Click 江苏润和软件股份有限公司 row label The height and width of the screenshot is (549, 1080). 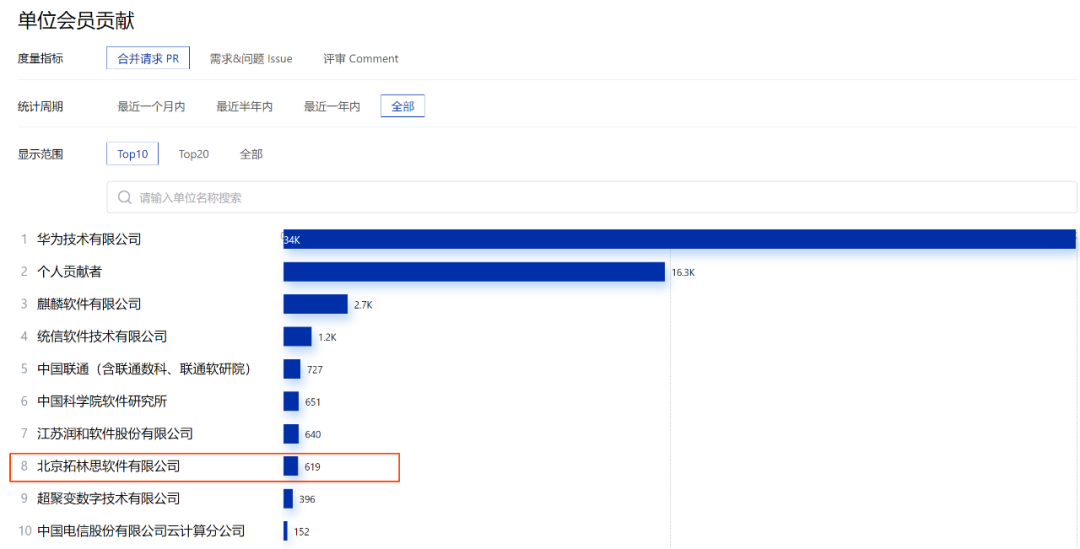115,433
